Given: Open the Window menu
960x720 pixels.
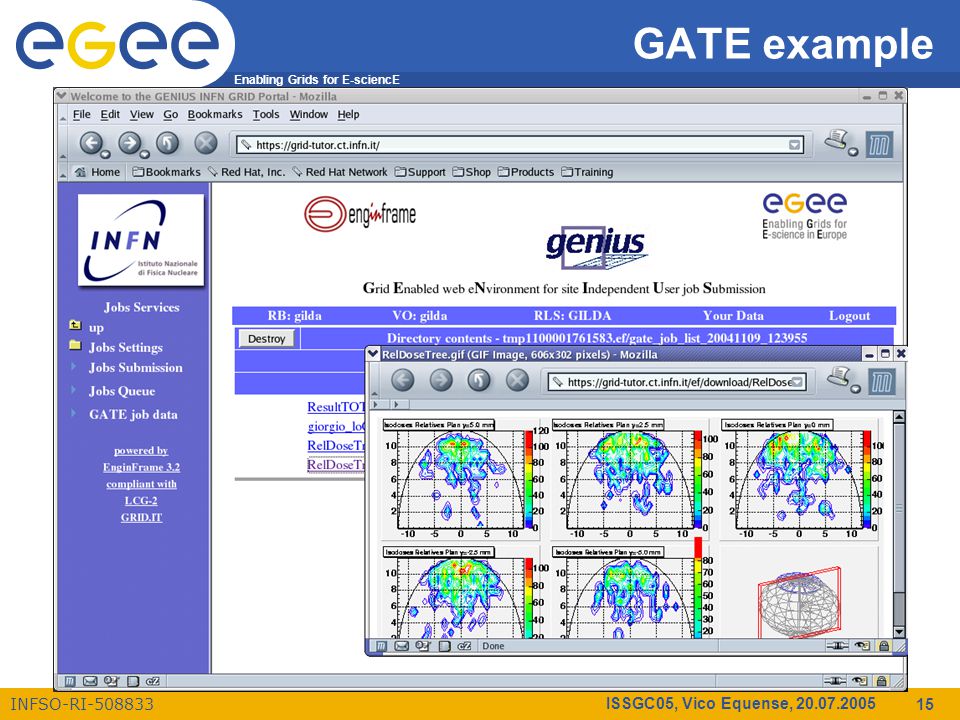Looking at the screenshot, I should click(x=309, y=114).
